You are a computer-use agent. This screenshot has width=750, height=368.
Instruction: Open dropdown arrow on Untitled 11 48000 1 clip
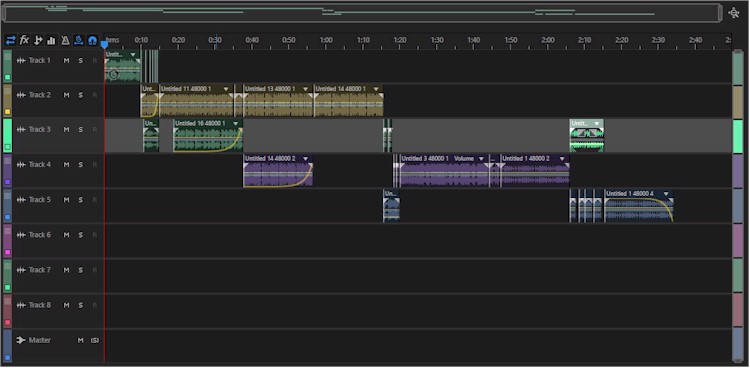click(226, 89)
